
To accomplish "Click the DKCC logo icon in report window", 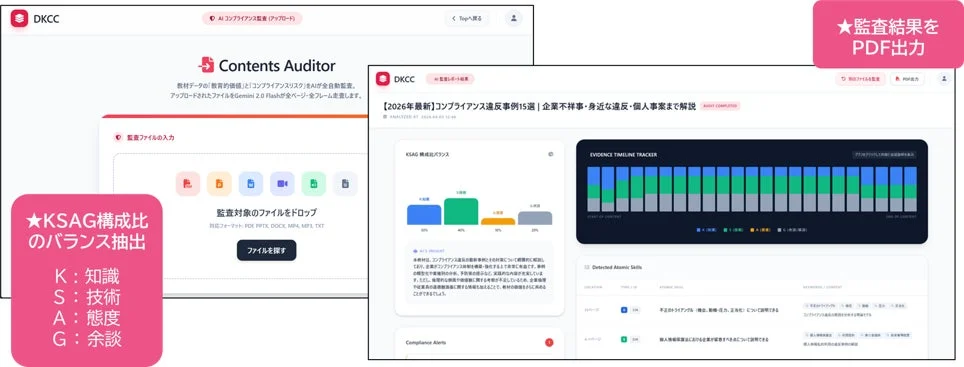I will point(383,79).
